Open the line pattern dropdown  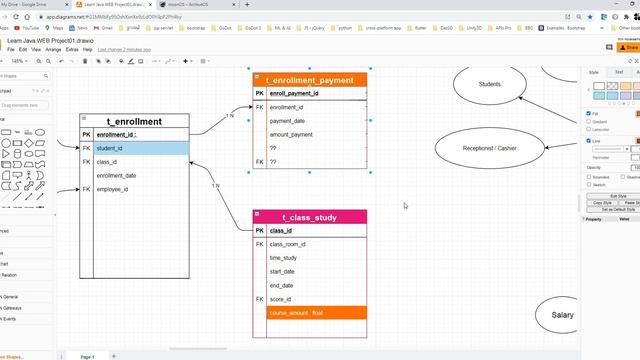coord(610,149)
